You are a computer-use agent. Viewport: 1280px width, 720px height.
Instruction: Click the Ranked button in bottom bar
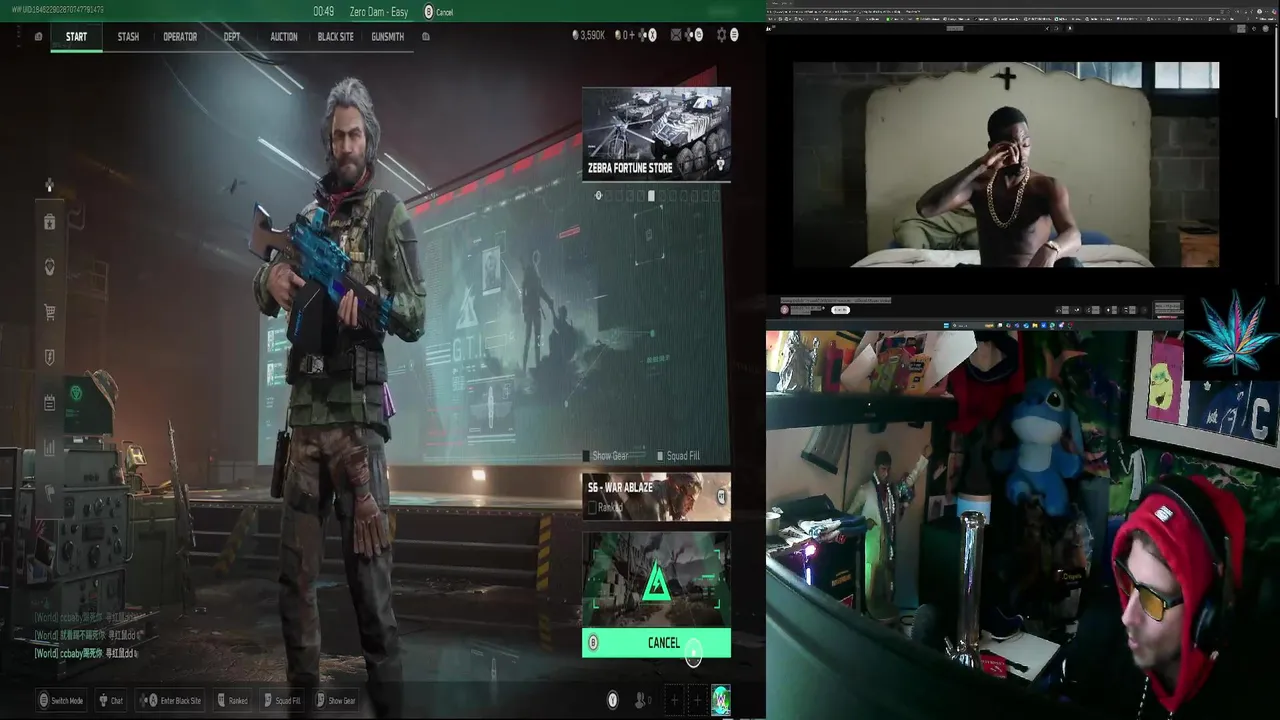[231, 701]
